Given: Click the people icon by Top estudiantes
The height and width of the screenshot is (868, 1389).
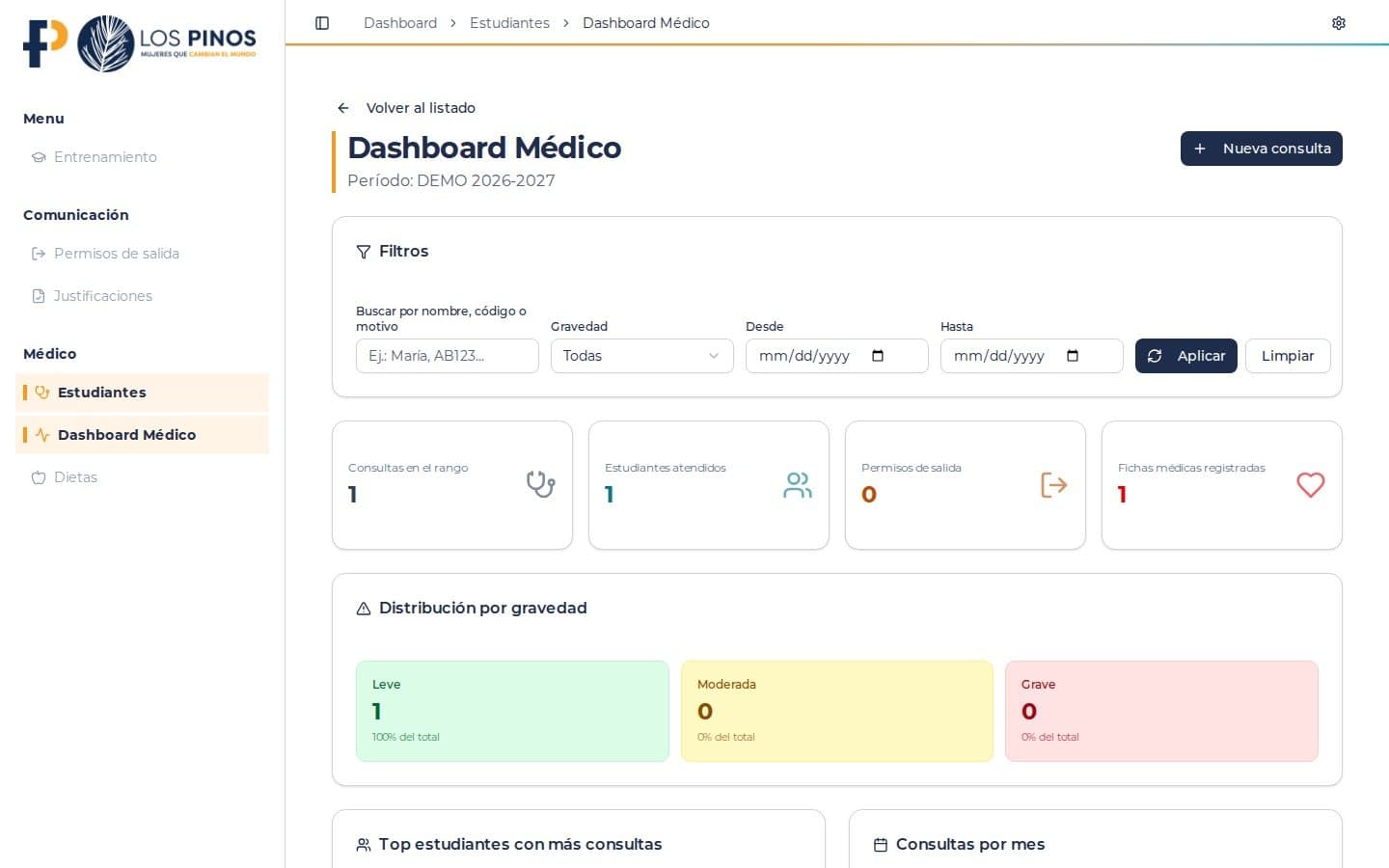Looking at the screenshot, I should point(364,845).
